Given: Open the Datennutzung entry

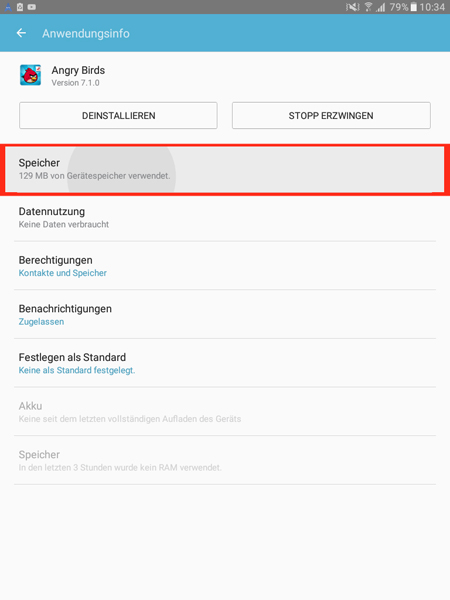Looking at the screenshot, I should [x=225, y=217].
